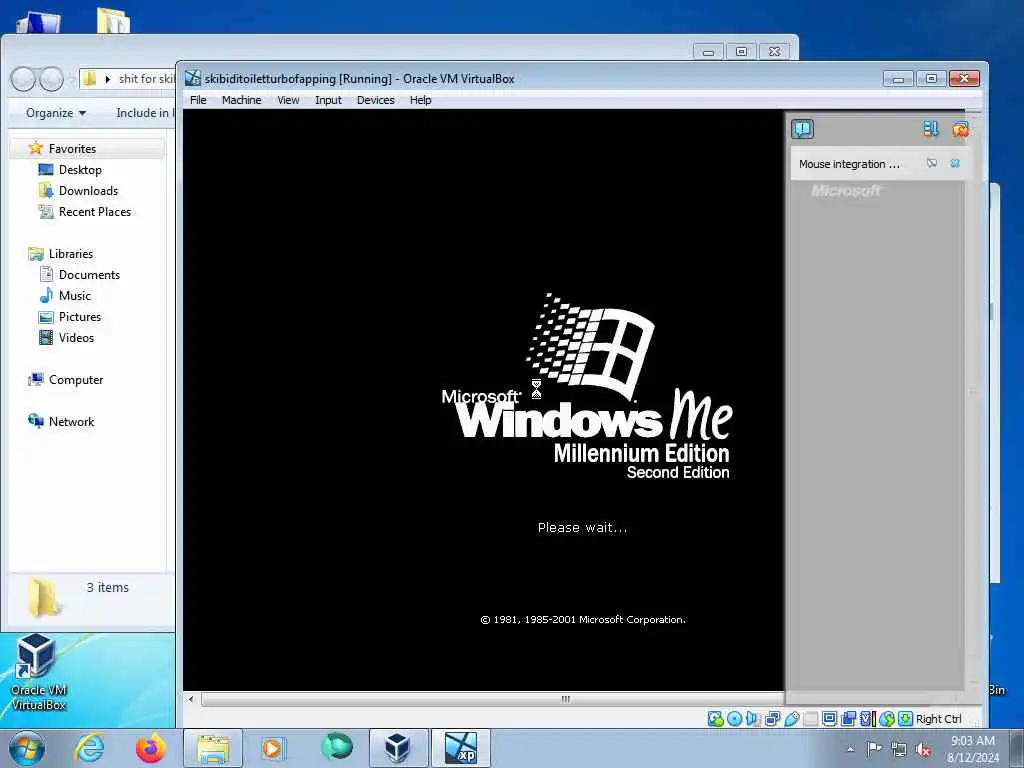Select Libraries in Explorer navigation pane
1024x768 pixels.
click(x=71, y=253)
